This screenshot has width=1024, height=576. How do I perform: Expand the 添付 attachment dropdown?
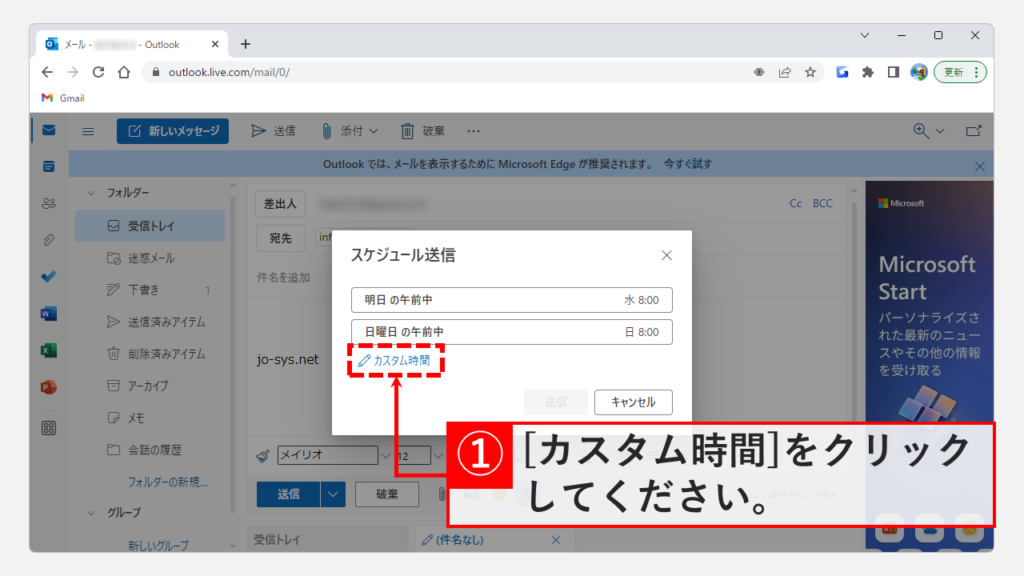point(350,131)
